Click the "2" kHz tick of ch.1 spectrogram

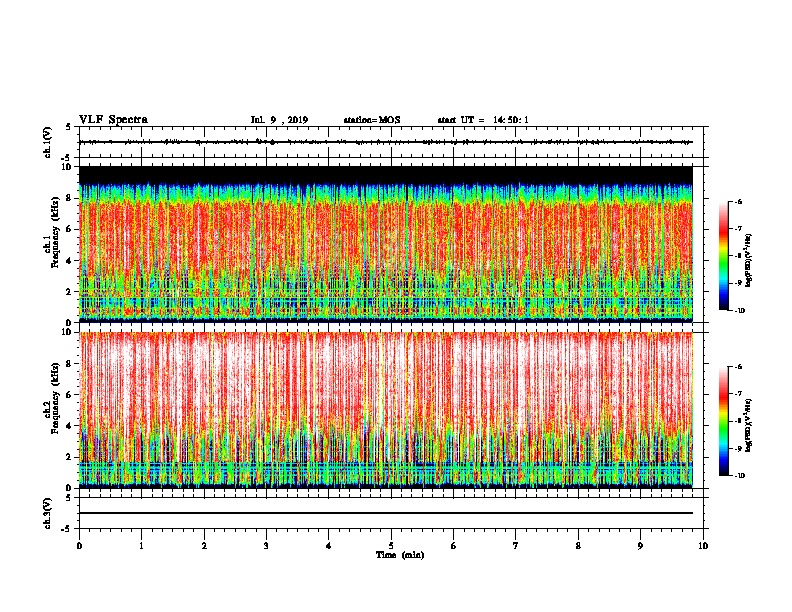point(69,292)
